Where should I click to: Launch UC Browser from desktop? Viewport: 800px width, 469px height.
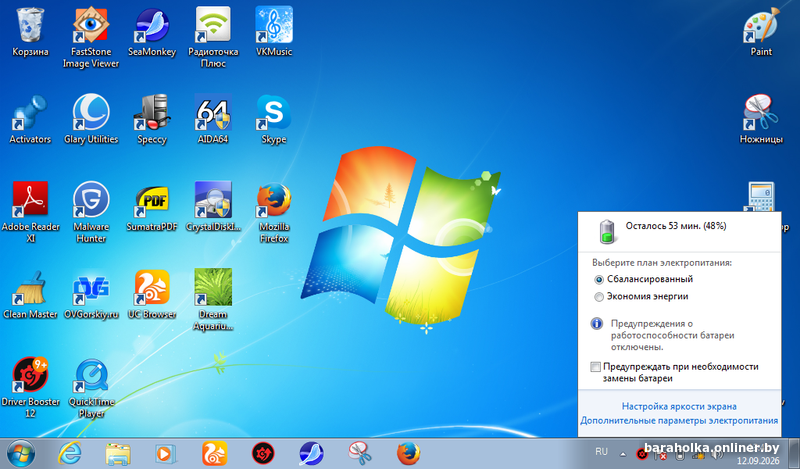[152, 294]
